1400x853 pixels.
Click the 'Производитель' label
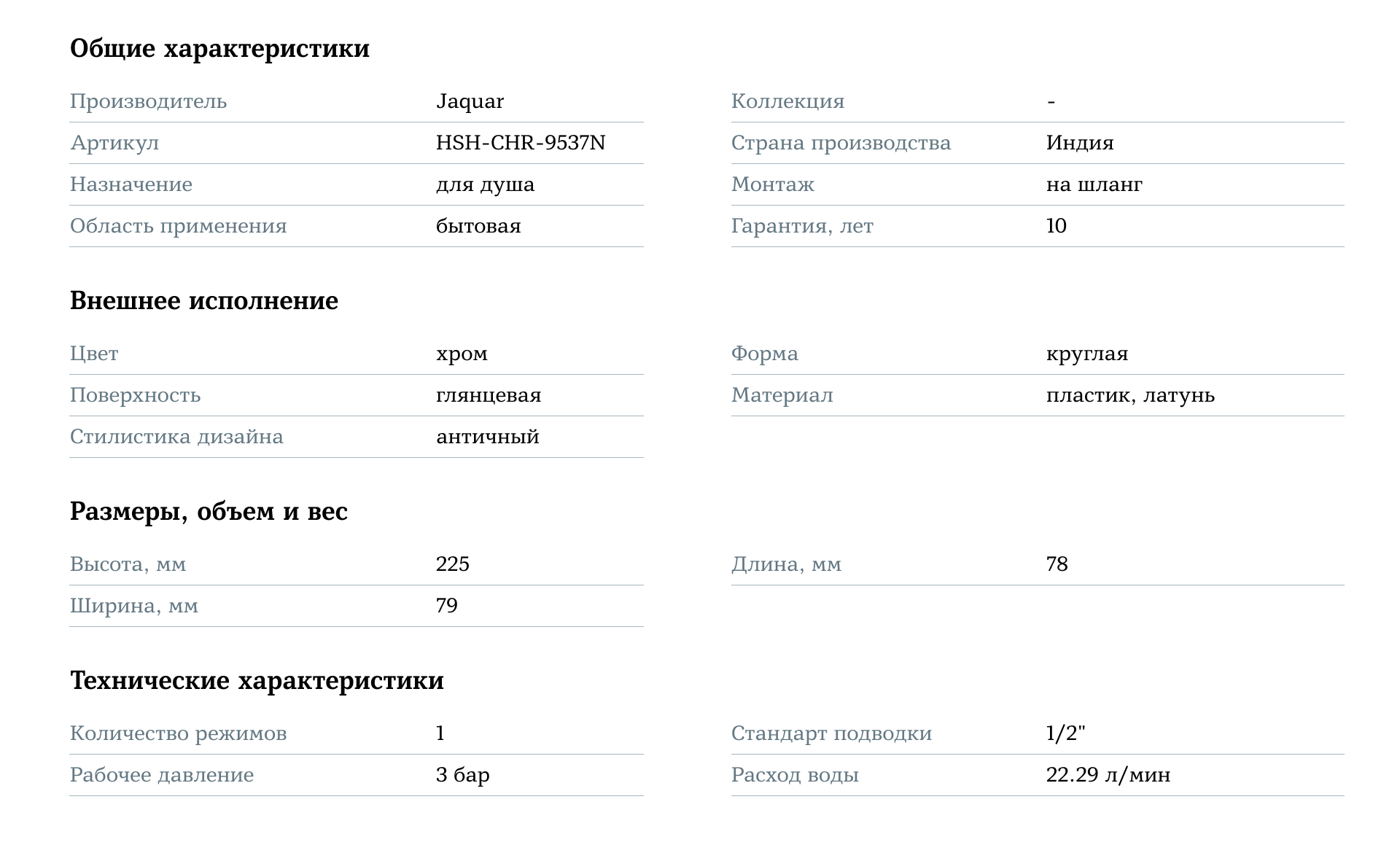click(148, 101)
